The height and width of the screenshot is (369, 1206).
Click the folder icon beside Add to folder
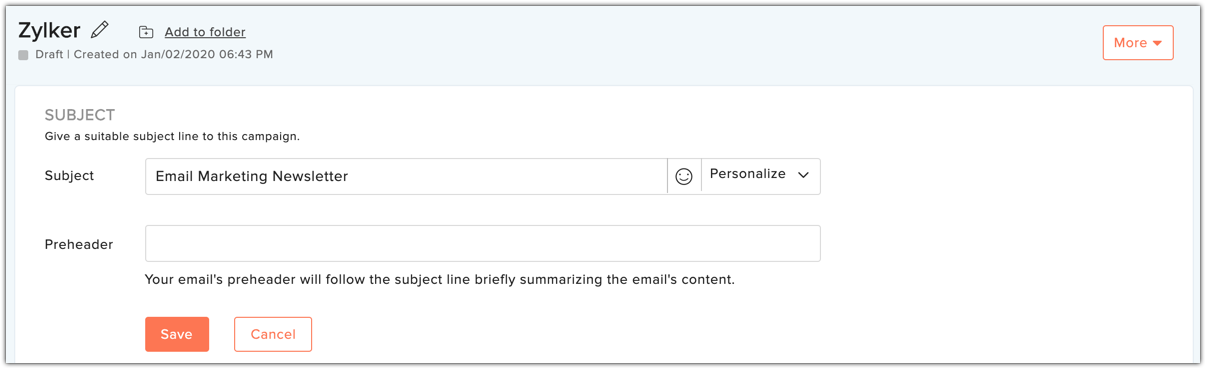146,32
